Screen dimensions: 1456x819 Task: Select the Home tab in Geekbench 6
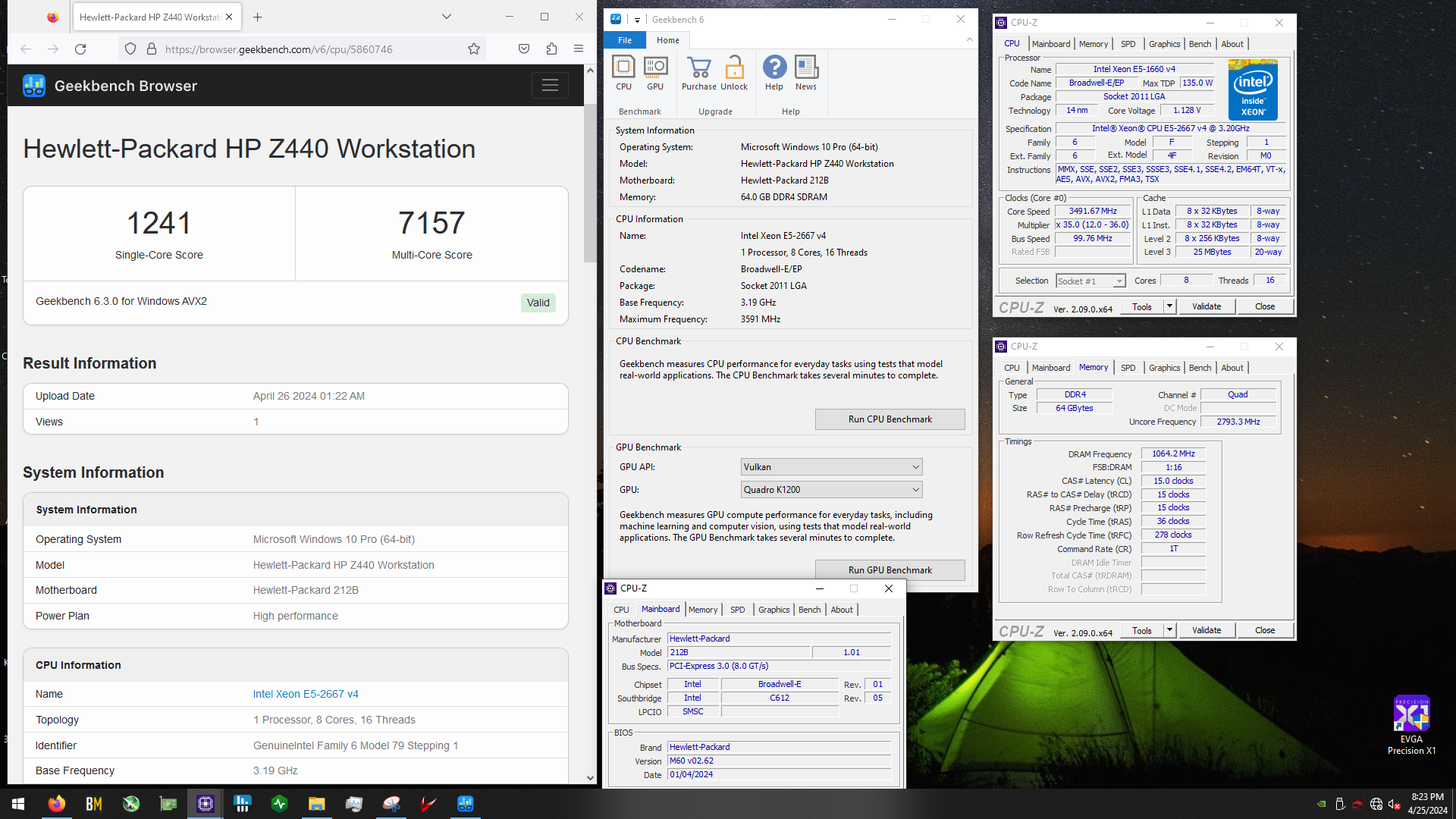[x=668, y=40]
